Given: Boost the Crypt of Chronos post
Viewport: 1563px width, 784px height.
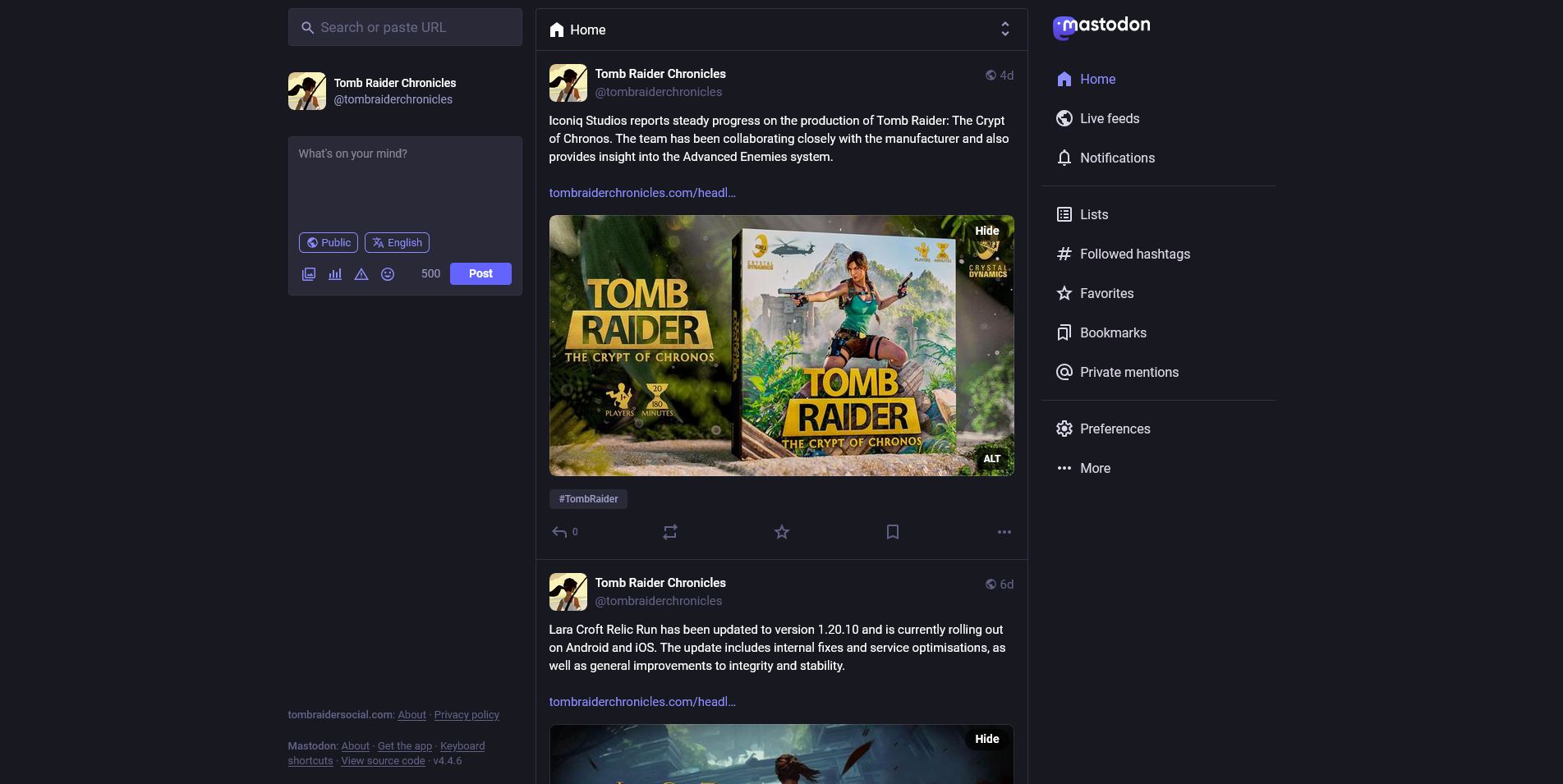Looking at the screenshot, I should (x=670, y=532).
